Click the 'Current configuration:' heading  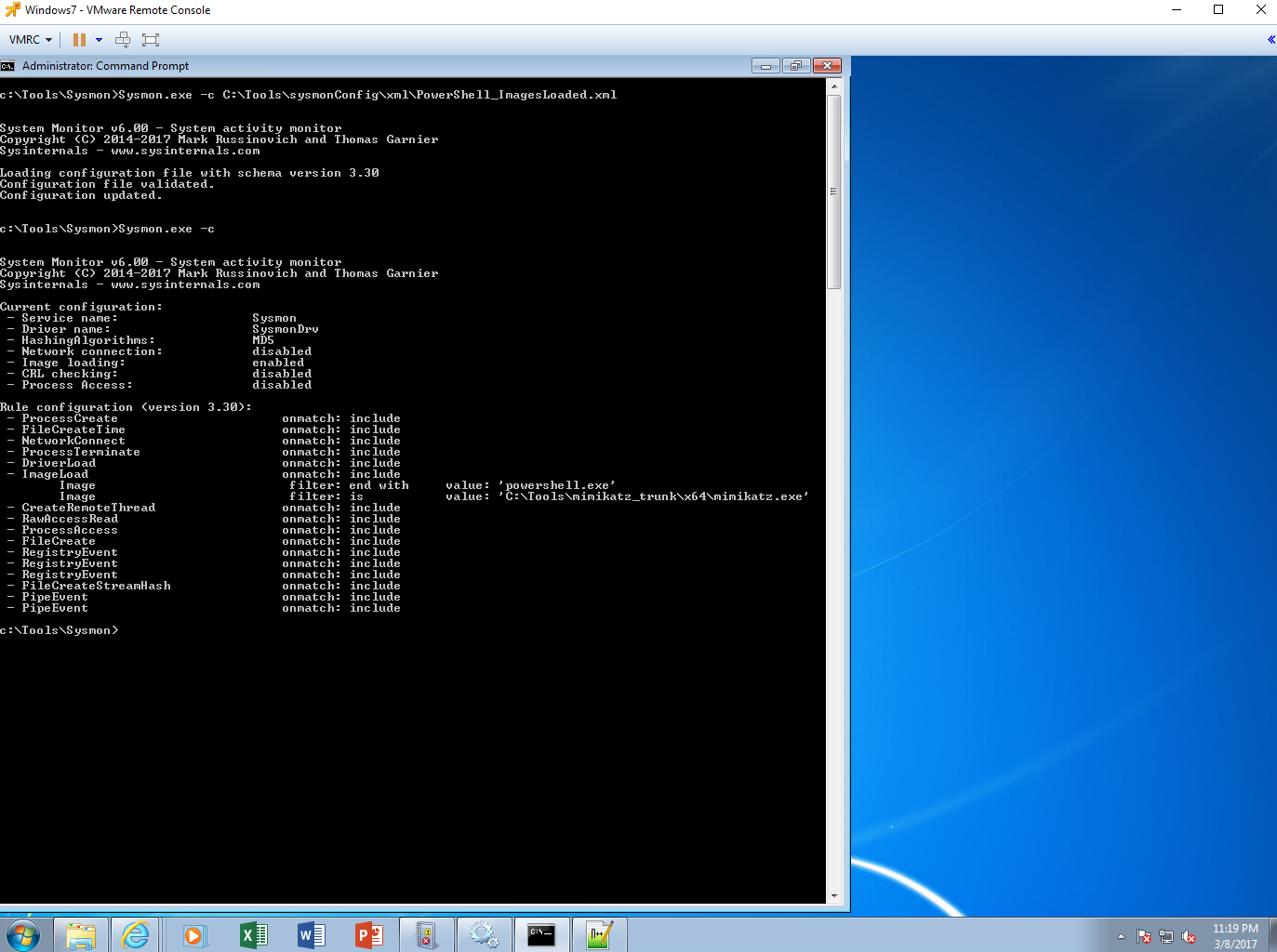tap(81, 307)
